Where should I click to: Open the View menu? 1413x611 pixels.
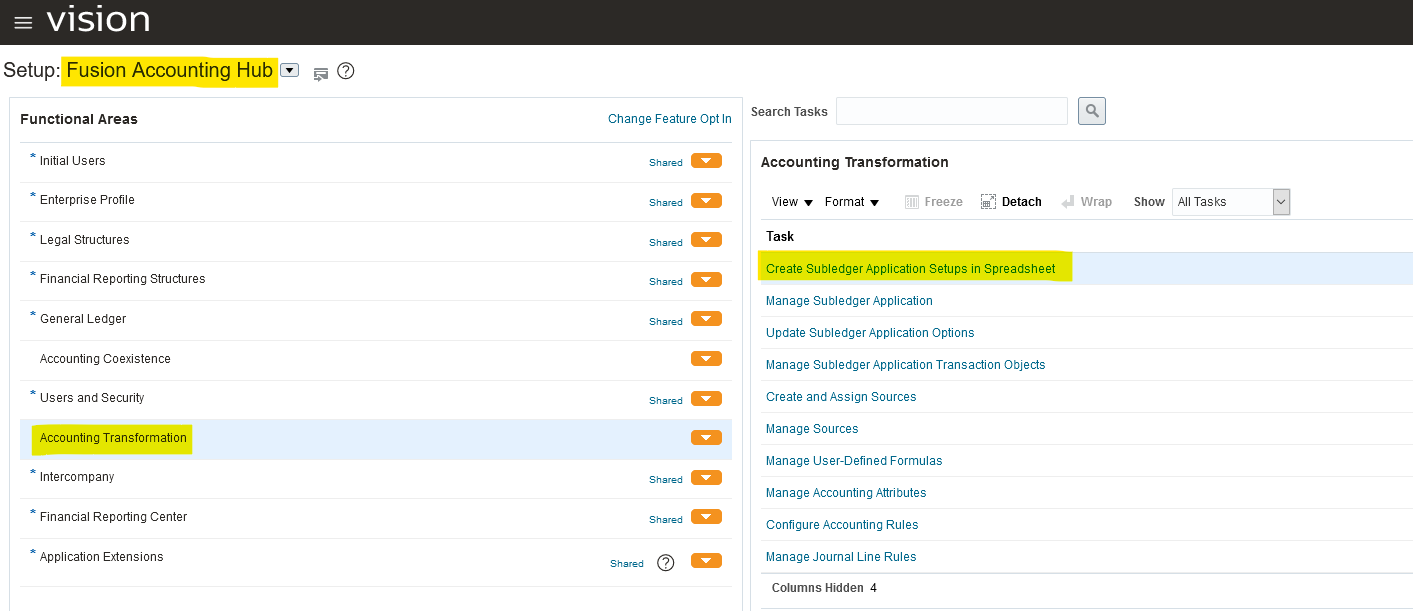click(792, 202)
